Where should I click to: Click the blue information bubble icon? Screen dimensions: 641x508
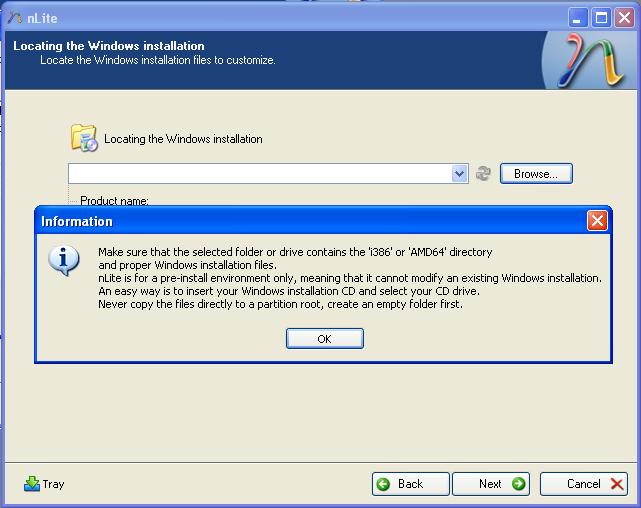[64, 261]
